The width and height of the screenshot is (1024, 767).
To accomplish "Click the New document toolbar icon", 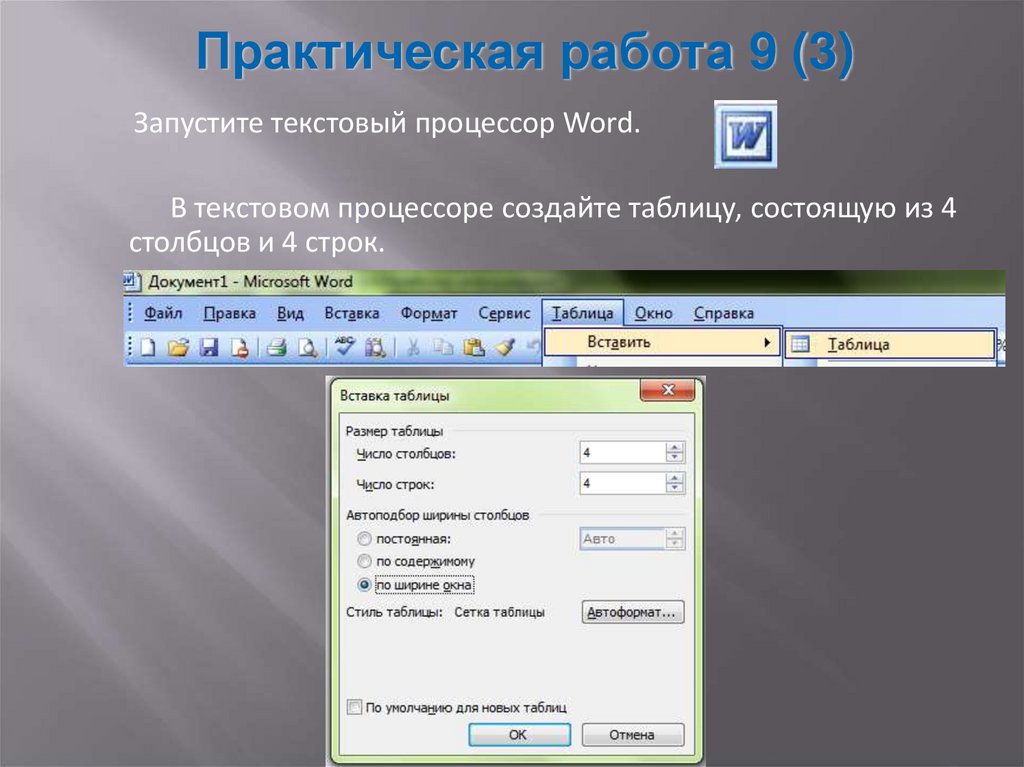I will [148, 347].
